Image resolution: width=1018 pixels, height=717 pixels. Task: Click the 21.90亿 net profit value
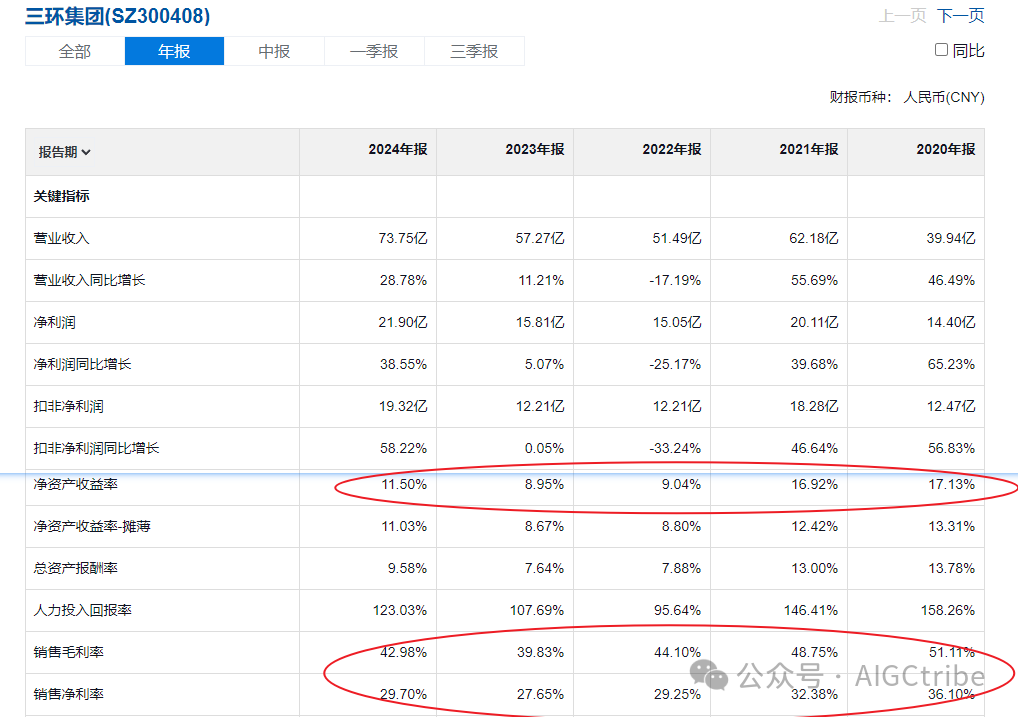(403, 322)
